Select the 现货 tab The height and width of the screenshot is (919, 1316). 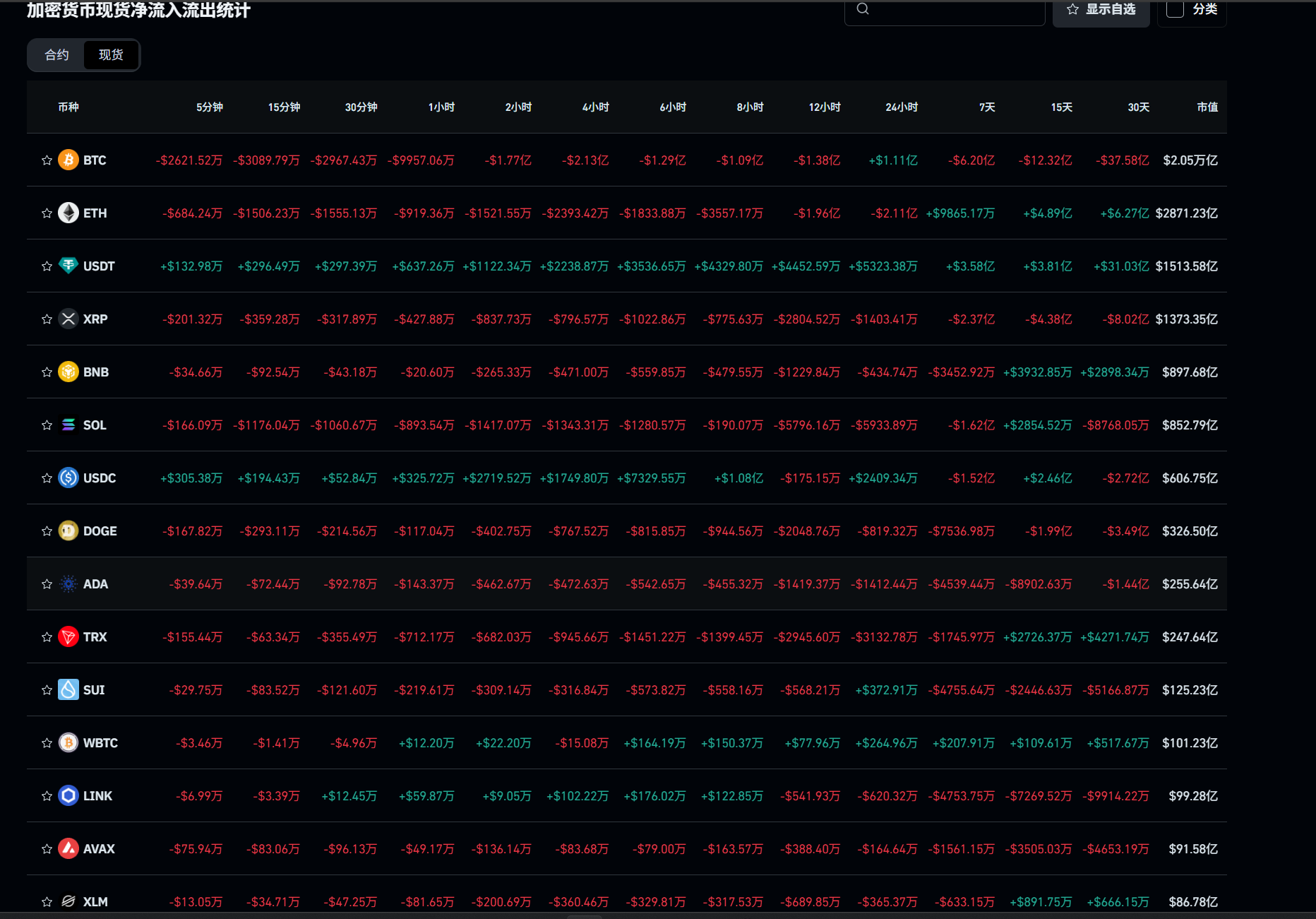[x=111, y=55]
